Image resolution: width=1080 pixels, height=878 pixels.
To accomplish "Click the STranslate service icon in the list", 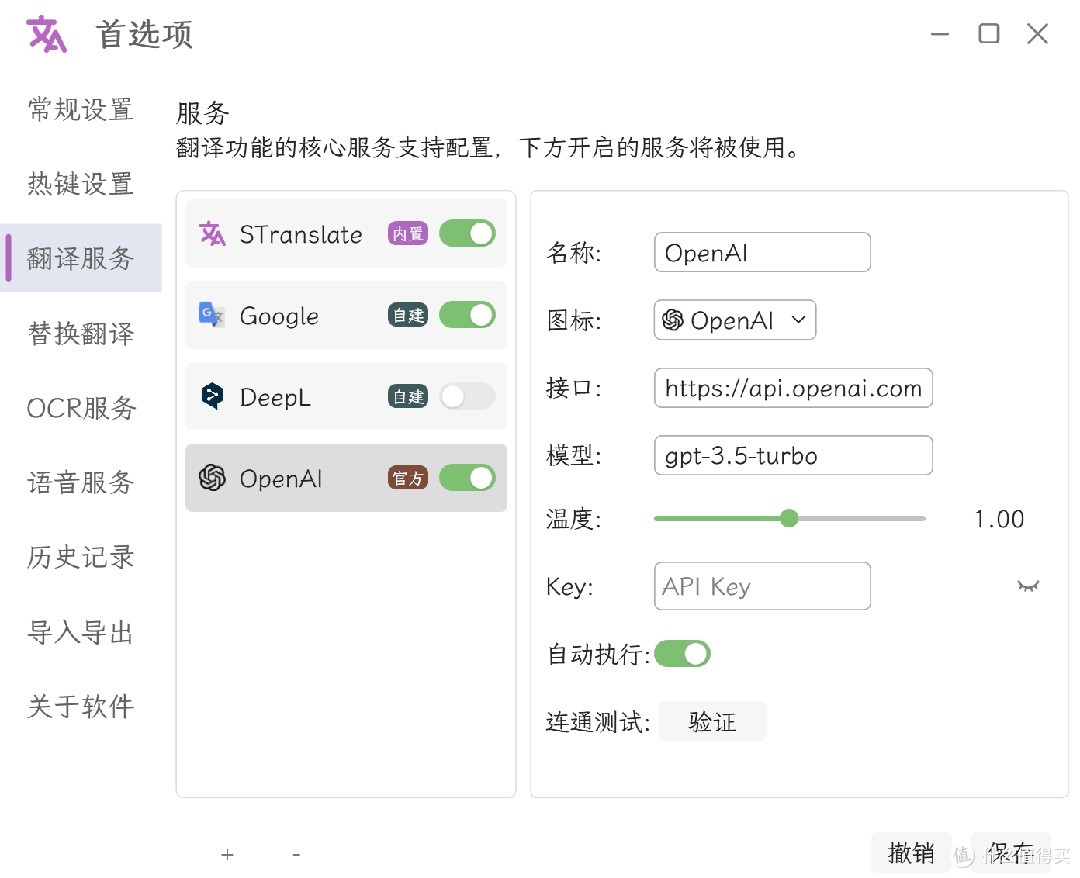I will coord(212,234).
